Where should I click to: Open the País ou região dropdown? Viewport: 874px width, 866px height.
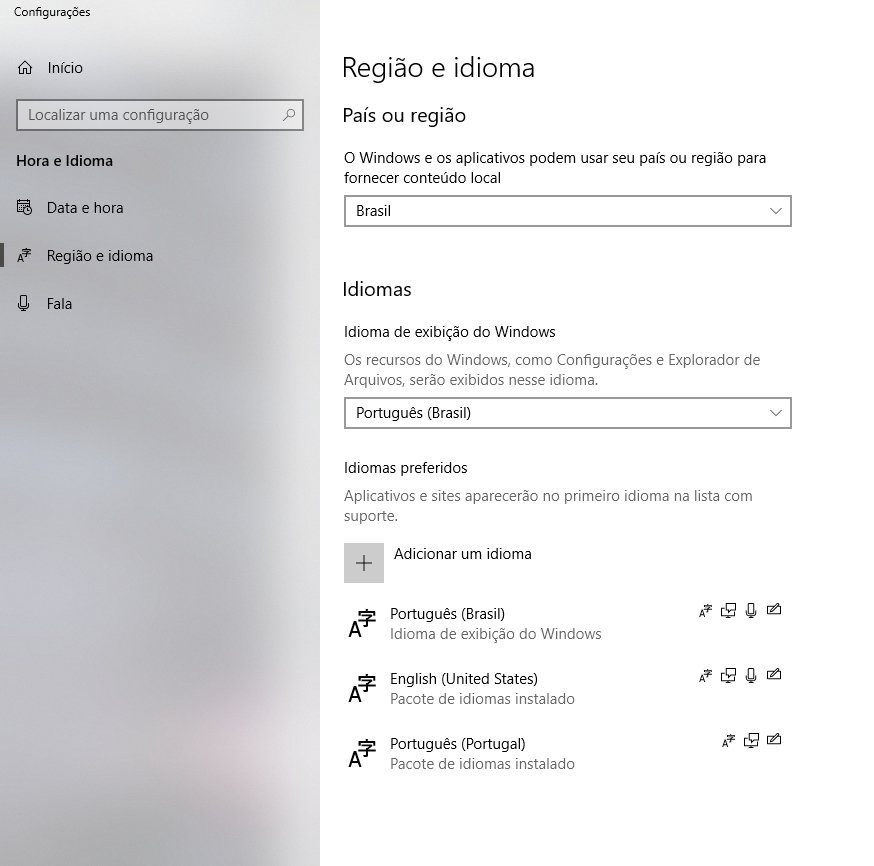click(x=567, y=211)
